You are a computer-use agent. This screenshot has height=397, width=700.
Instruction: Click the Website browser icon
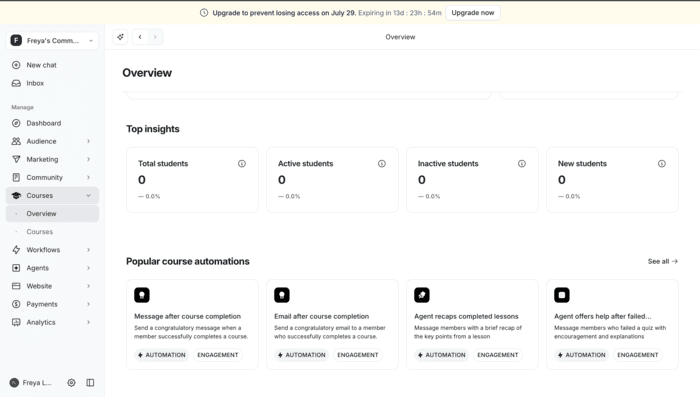click(x=16, y=286)
